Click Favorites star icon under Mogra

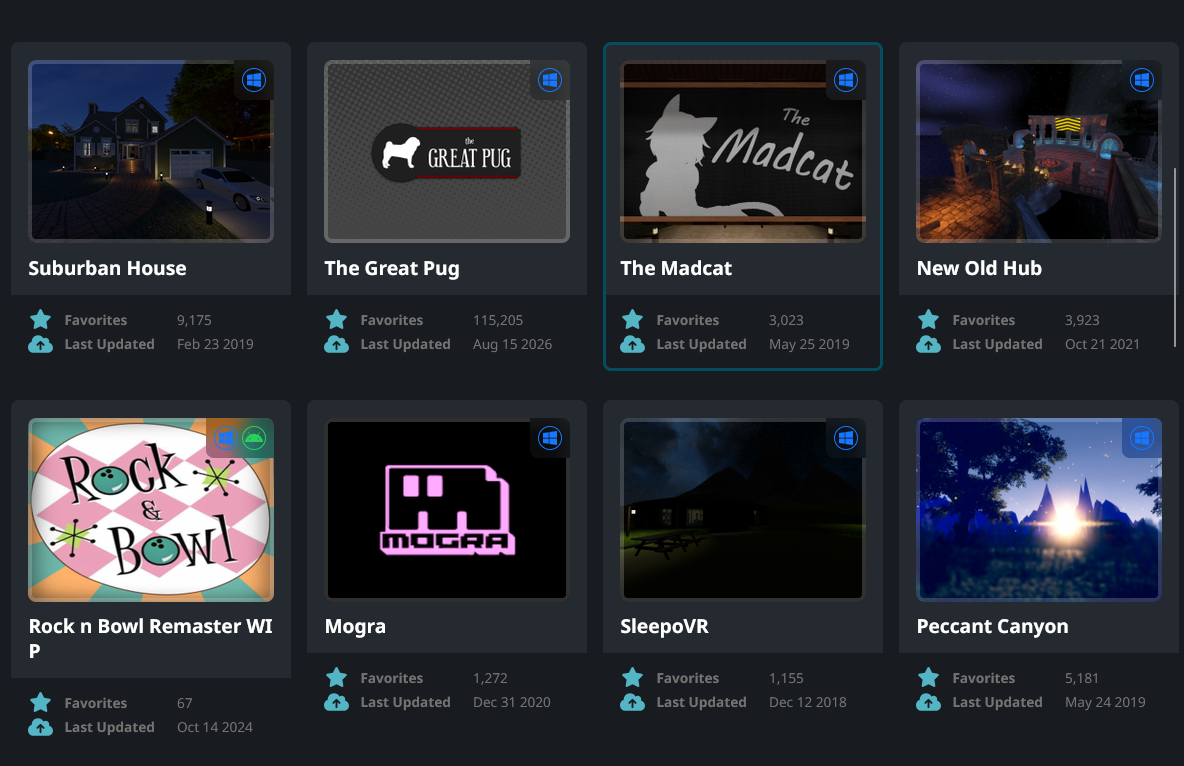tap(337, 678)
